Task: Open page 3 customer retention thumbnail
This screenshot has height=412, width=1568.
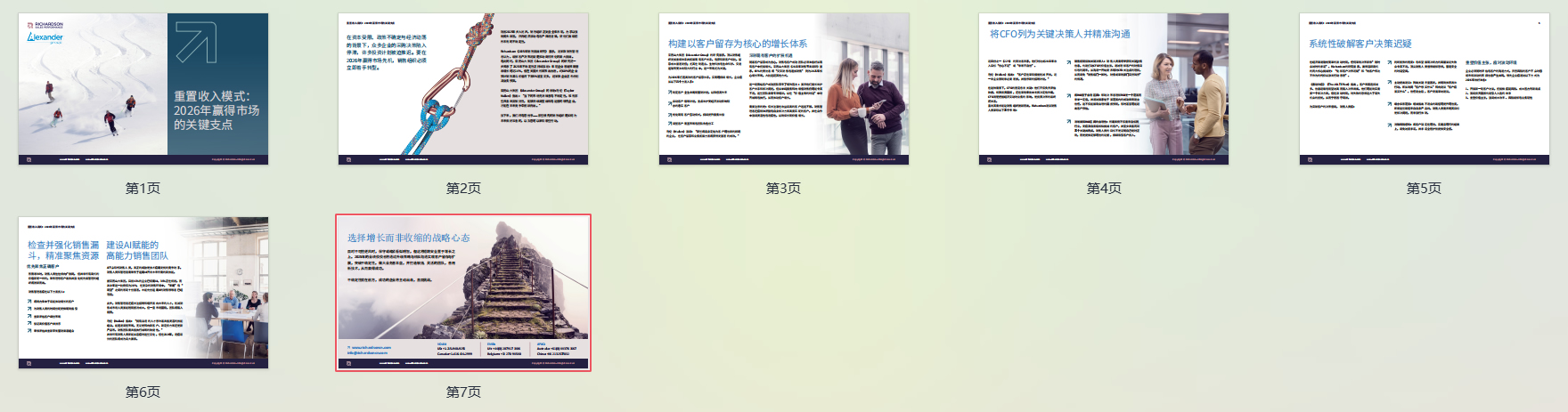Action: click(783, 89)
